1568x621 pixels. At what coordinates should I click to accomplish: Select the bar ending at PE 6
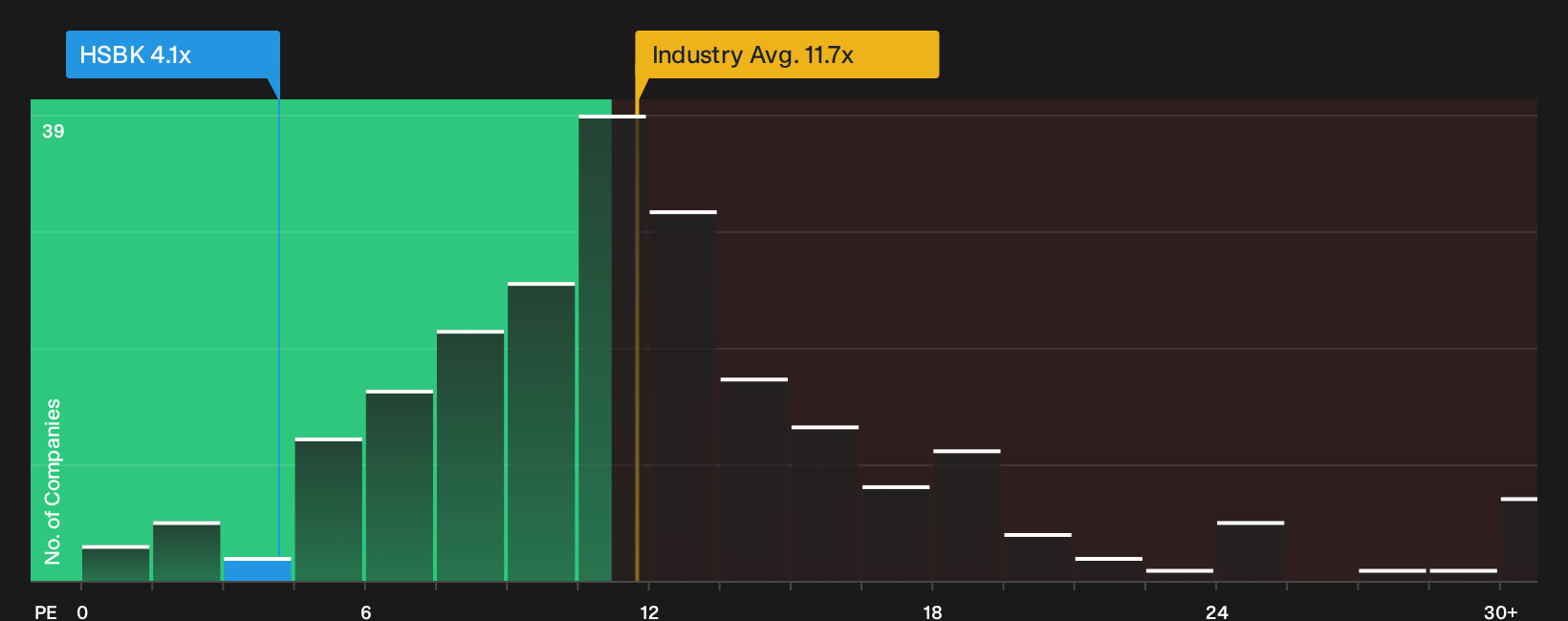(329, 509)
